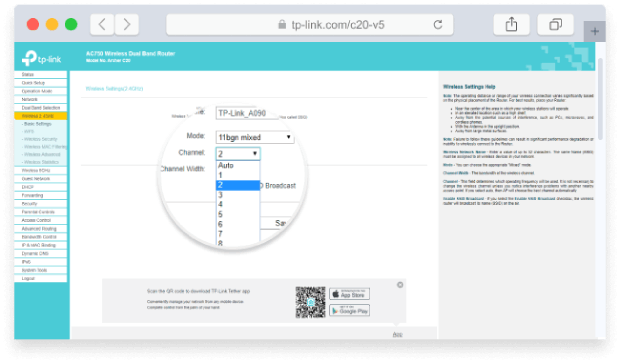Choose channel 3 in the list
This screenshot has height=363, width=620.
[x=238, y=195]
